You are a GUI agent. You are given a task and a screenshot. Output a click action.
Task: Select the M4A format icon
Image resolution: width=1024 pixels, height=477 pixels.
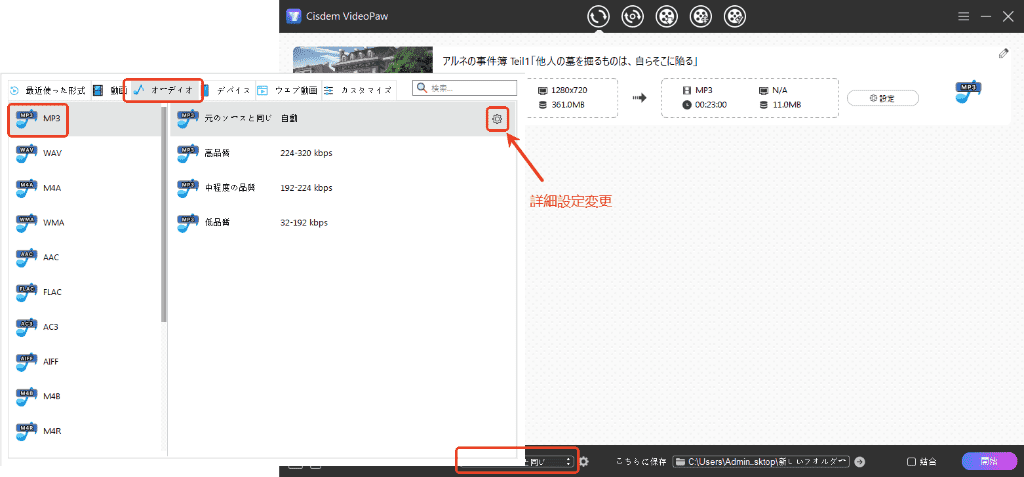tap(27, 188)
